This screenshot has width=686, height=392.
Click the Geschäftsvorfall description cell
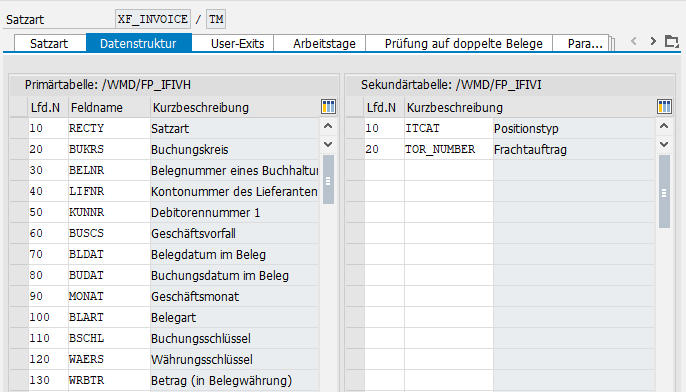234,233
